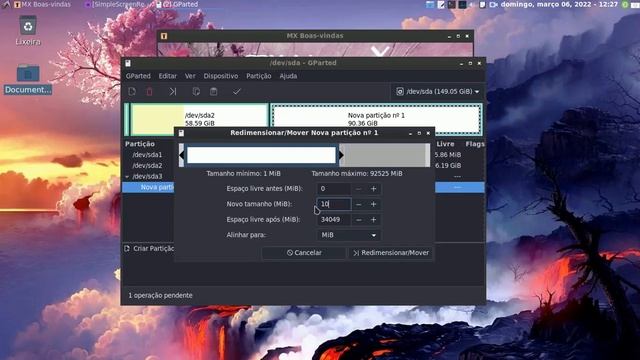Viewport: 640px width, 360px height.
Task: Click the Resize/Move toolbar icon in GParted
Action: pyautogui.click(x=173, y=91)
